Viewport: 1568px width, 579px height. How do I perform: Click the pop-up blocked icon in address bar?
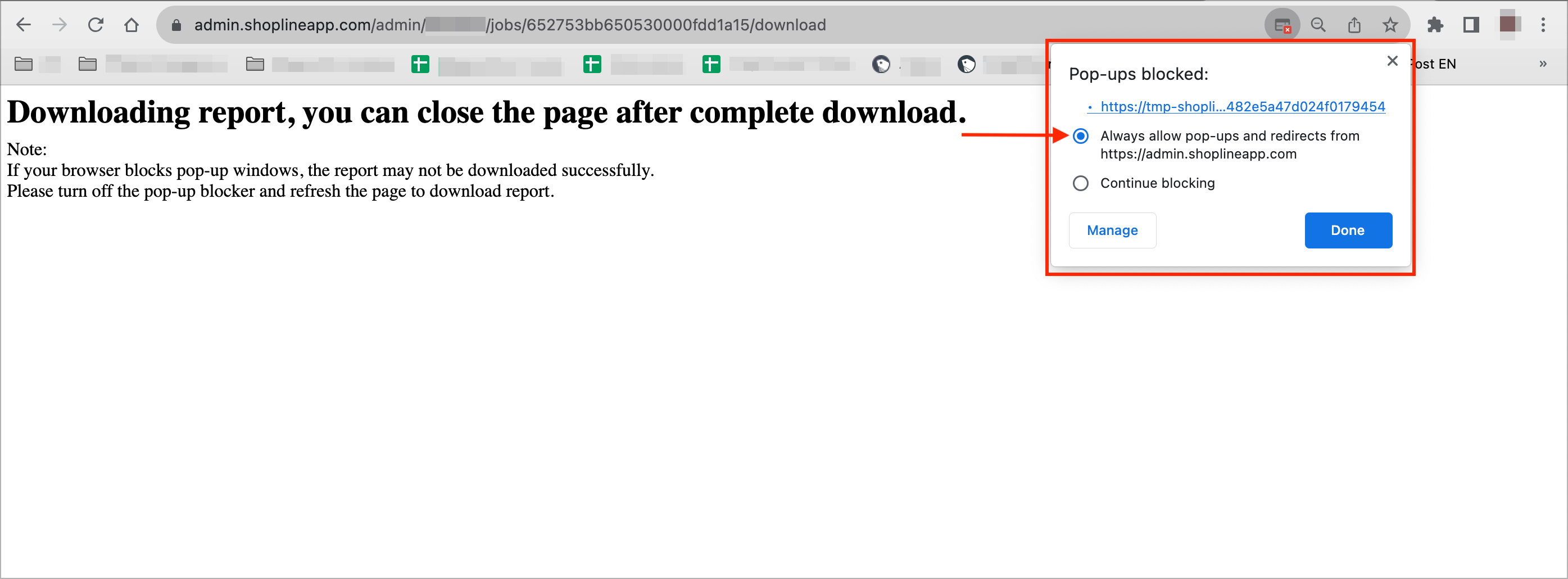tap(1282, 25)
